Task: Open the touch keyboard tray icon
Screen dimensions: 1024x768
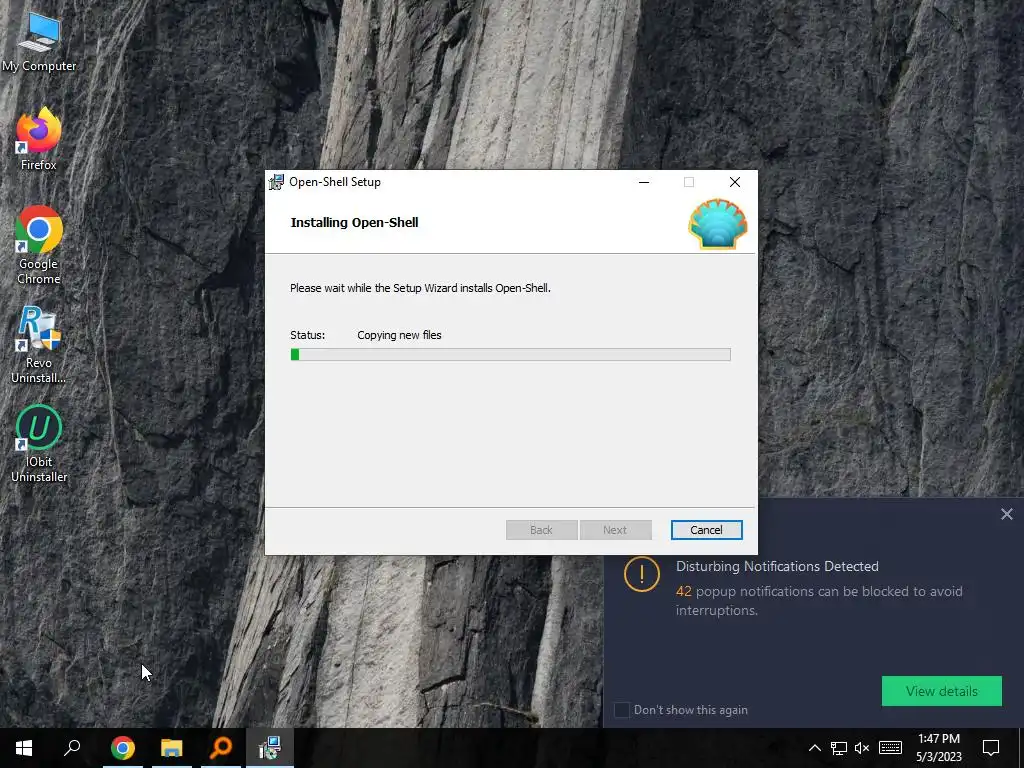Action: click(890, 748)
